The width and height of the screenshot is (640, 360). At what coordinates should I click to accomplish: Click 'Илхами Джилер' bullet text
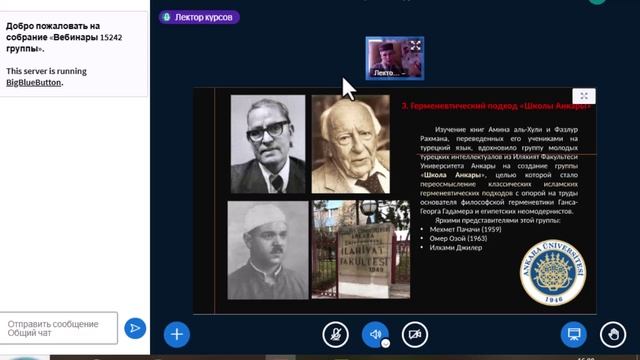click(456, 247)
